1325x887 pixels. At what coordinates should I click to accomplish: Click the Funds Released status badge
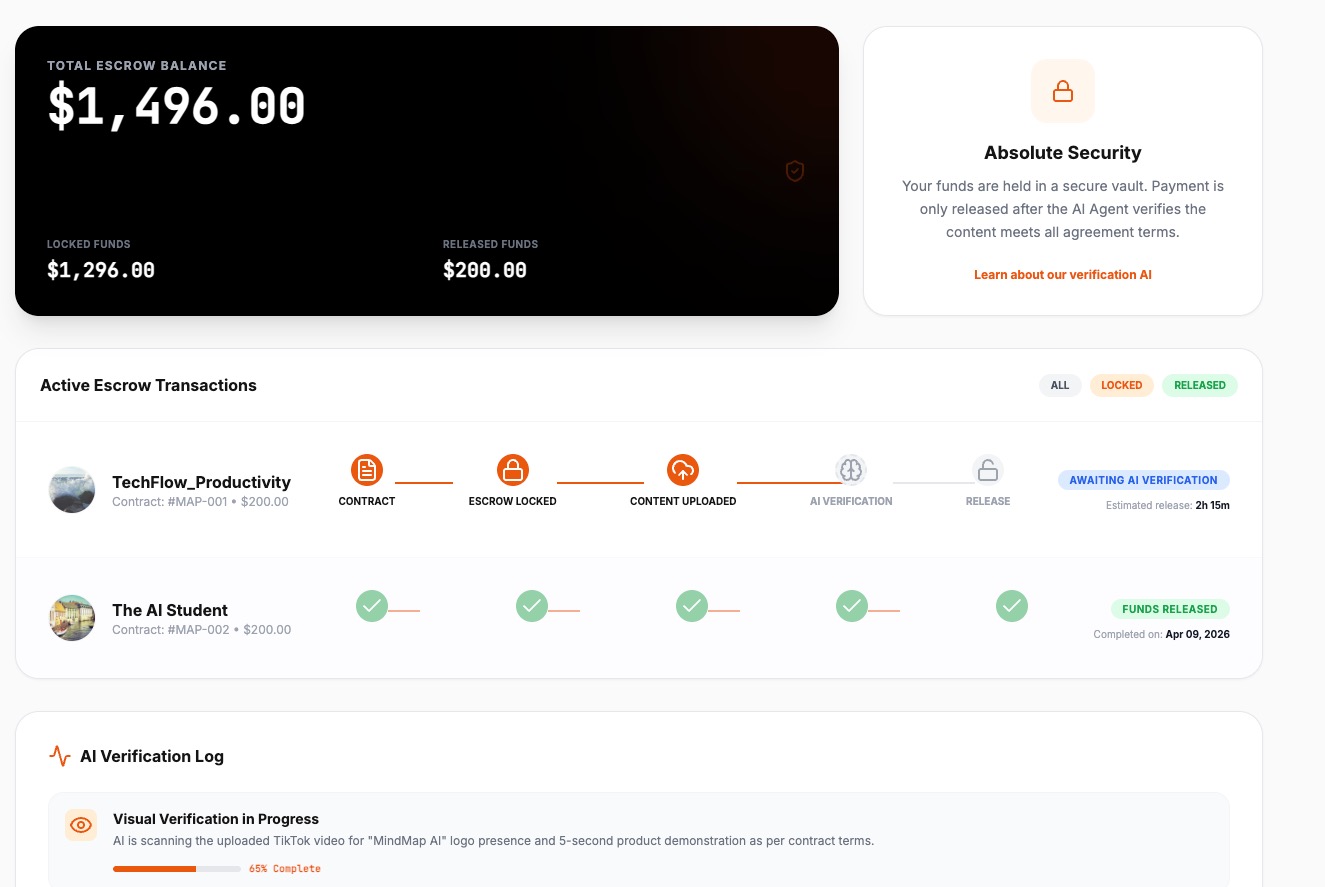coord(1169,609)
